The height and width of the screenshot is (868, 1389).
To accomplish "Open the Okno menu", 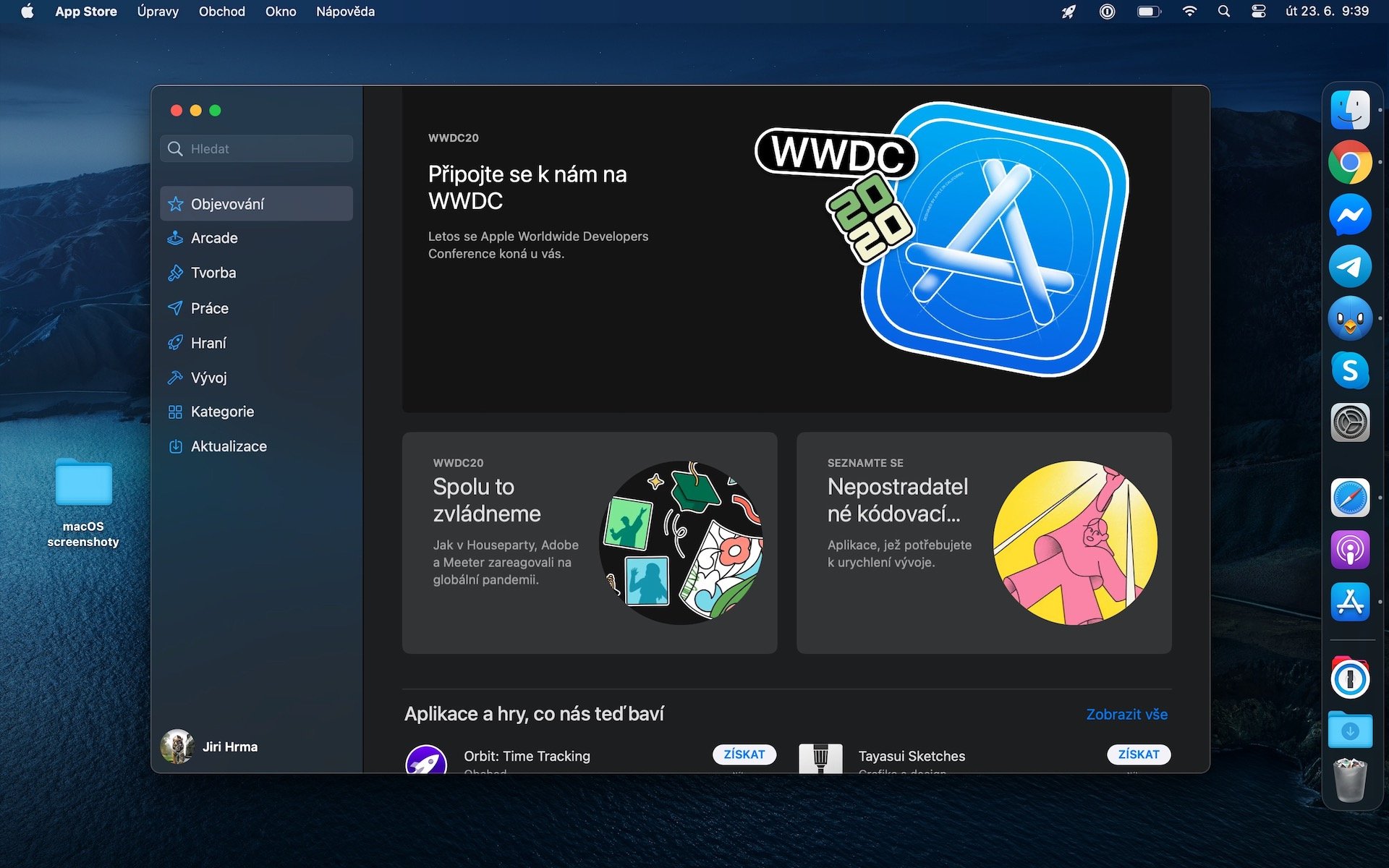I will coord(281,12).
